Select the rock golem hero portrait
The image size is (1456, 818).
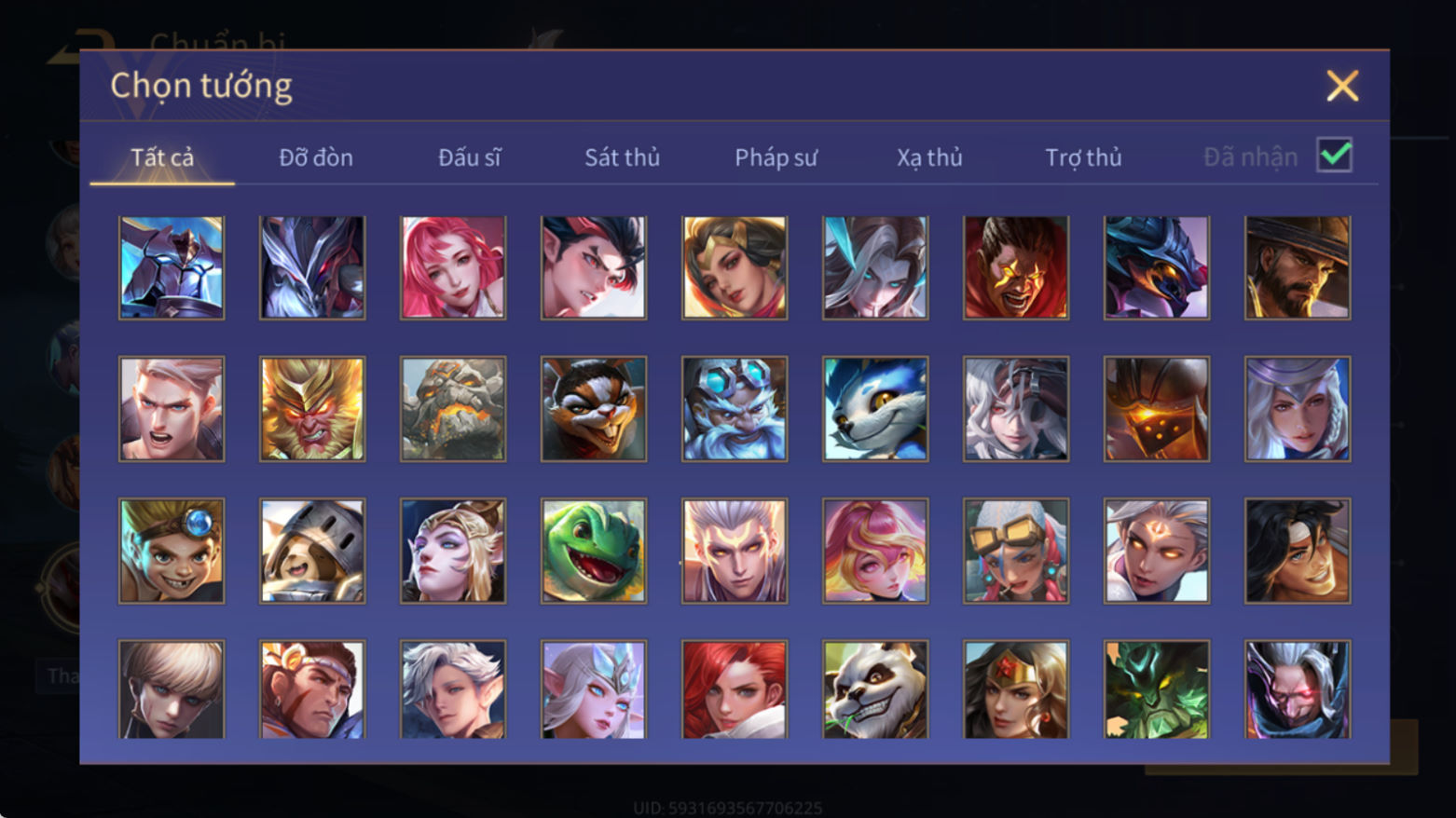coord(453,409)
